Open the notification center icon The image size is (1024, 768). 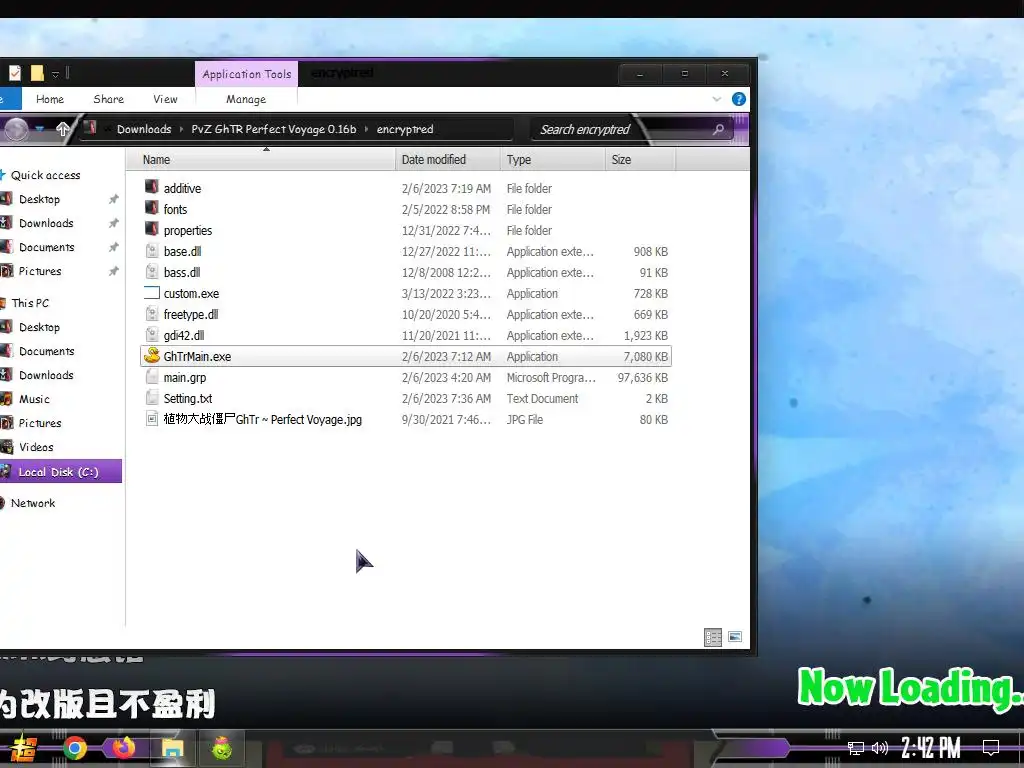tap(991, 748)
